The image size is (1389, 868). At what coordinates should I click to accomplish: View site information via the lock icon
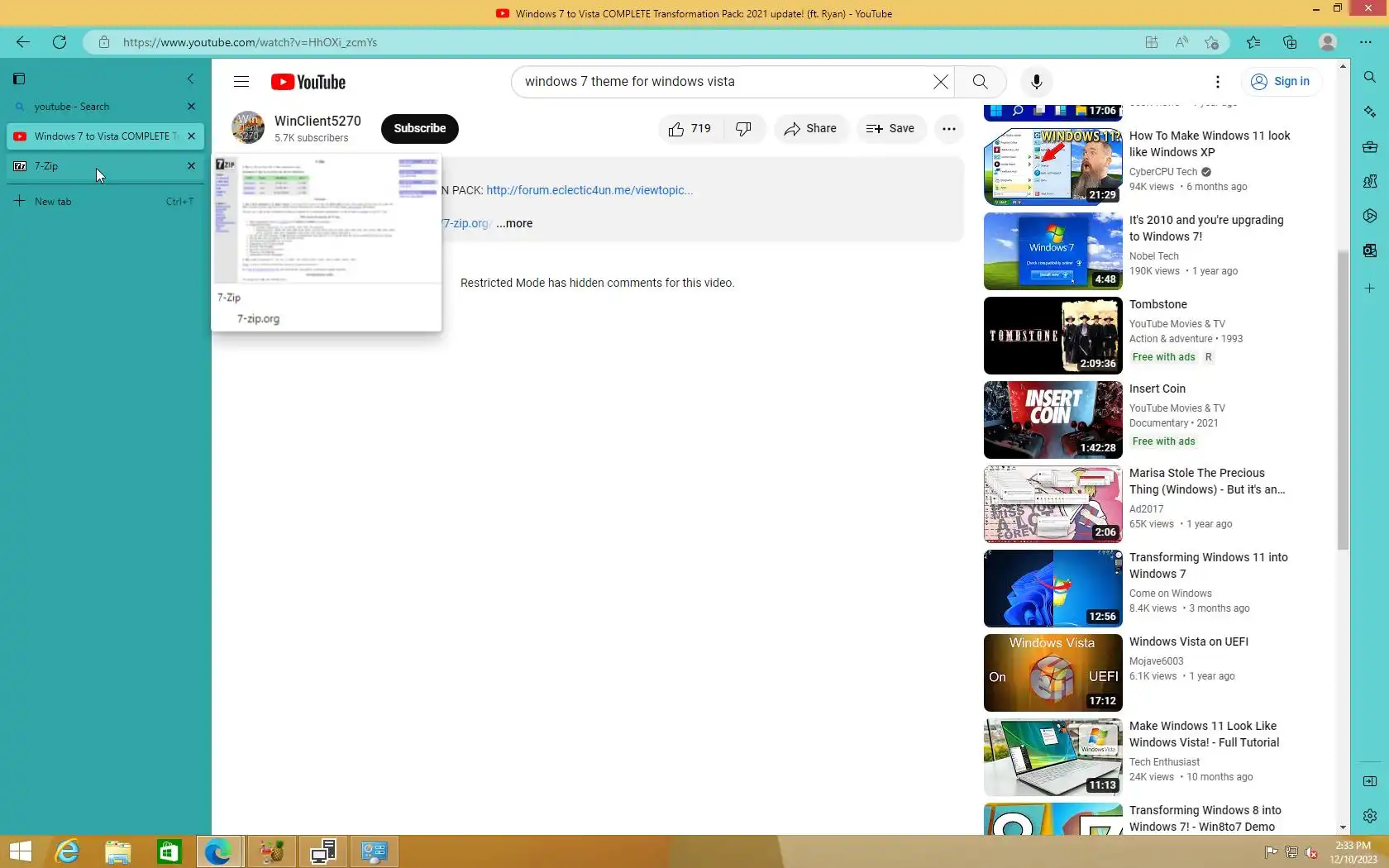coord(104,42)
